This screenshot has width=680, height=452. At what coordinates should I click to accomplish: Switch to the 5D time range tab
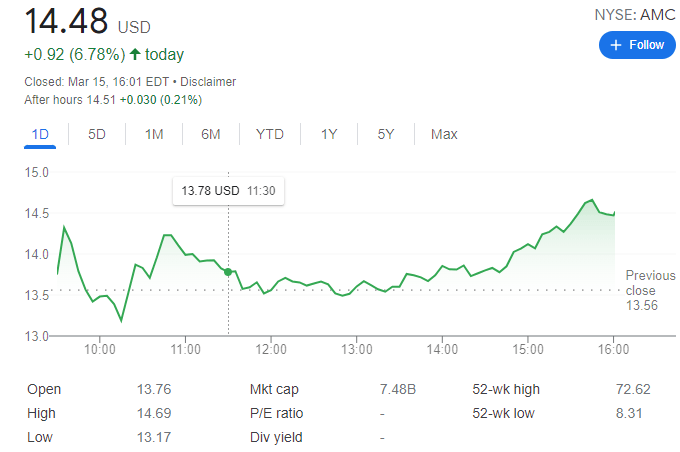point(97,134)
